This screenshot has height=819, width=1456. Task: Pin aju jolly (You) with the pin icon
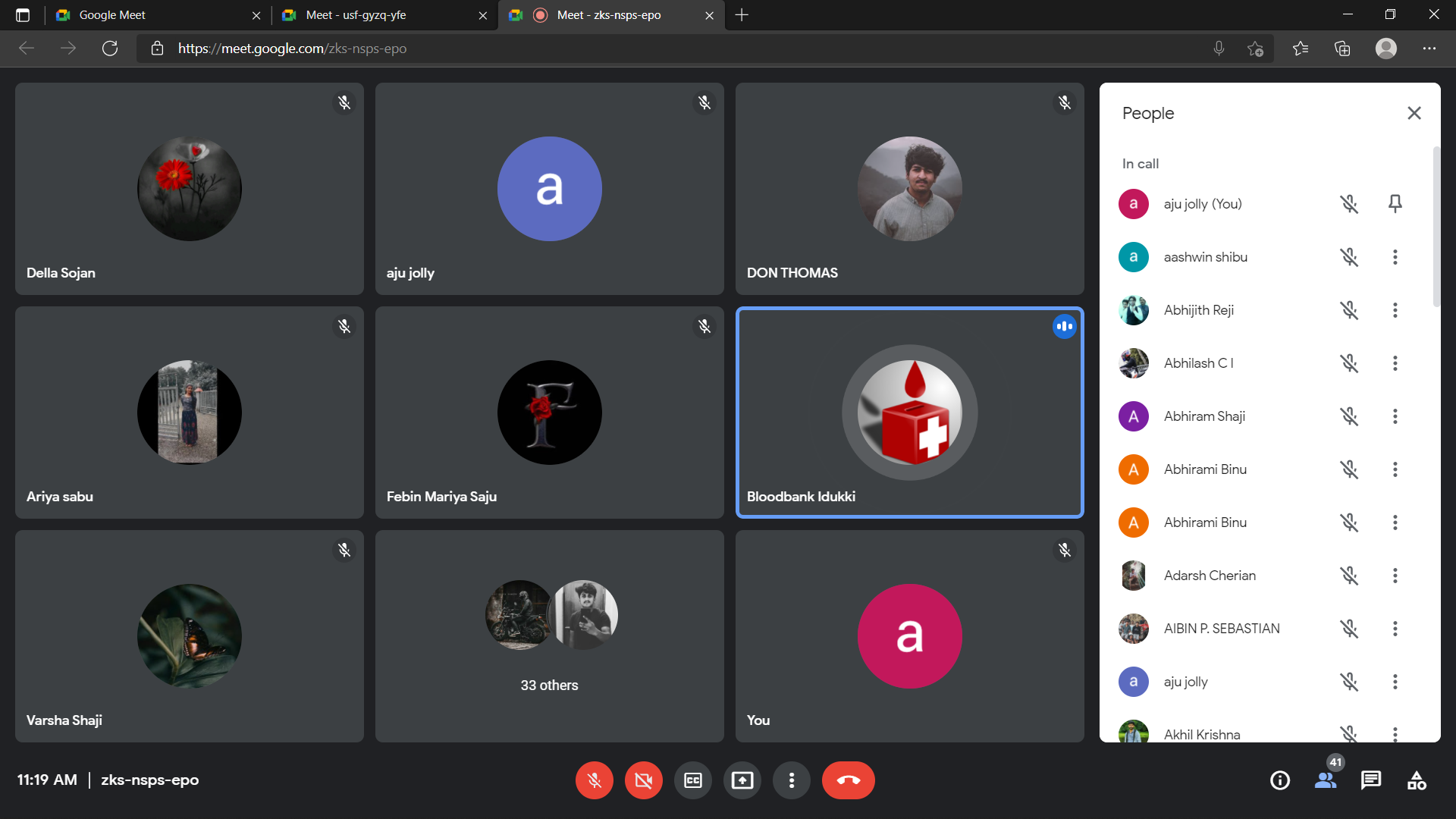[x=1395, y=203]
